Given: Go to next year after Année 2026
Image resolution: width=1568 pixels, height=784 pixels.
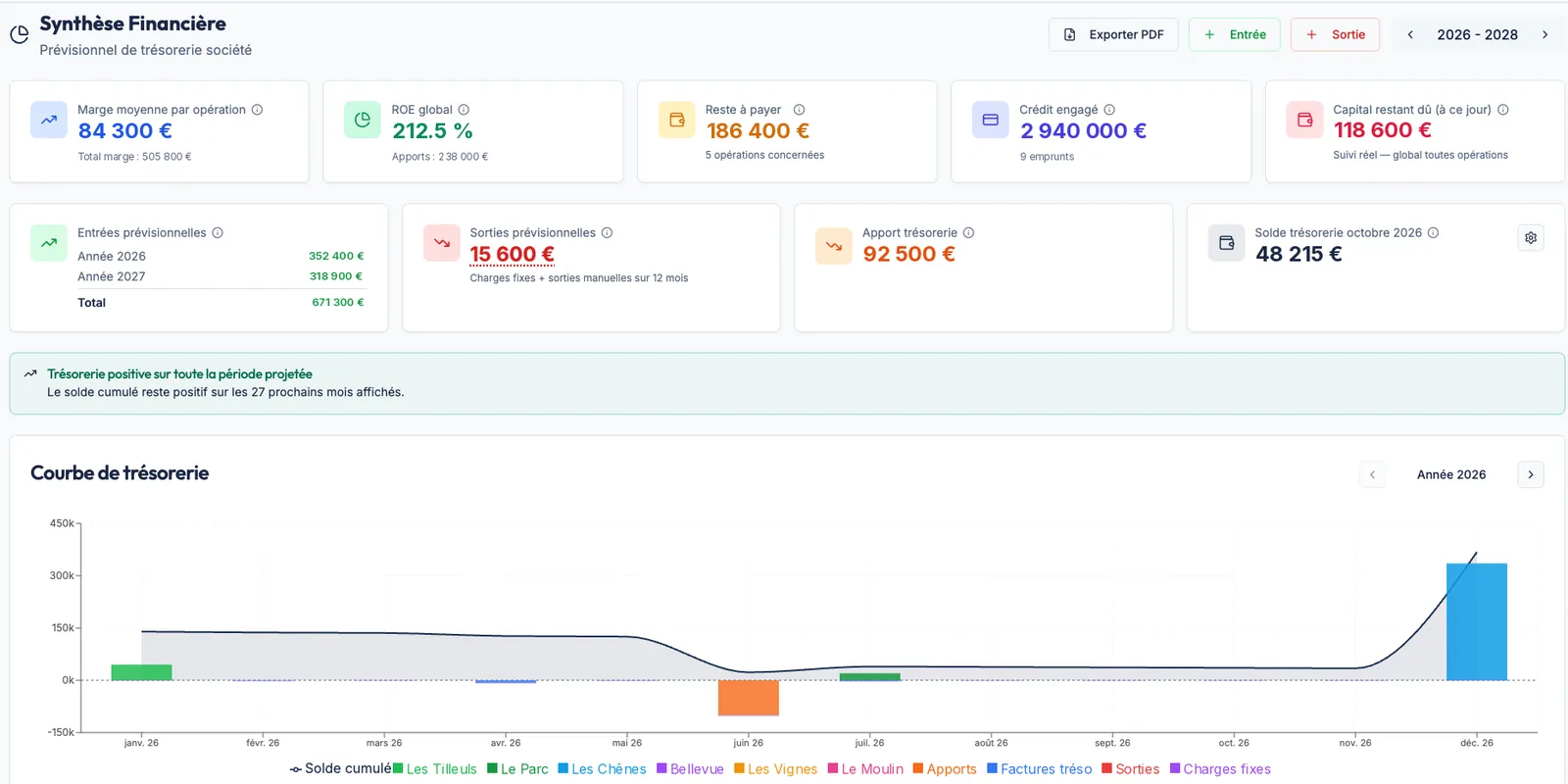Looking at the screenshot, I should [x=1531, y=474].
